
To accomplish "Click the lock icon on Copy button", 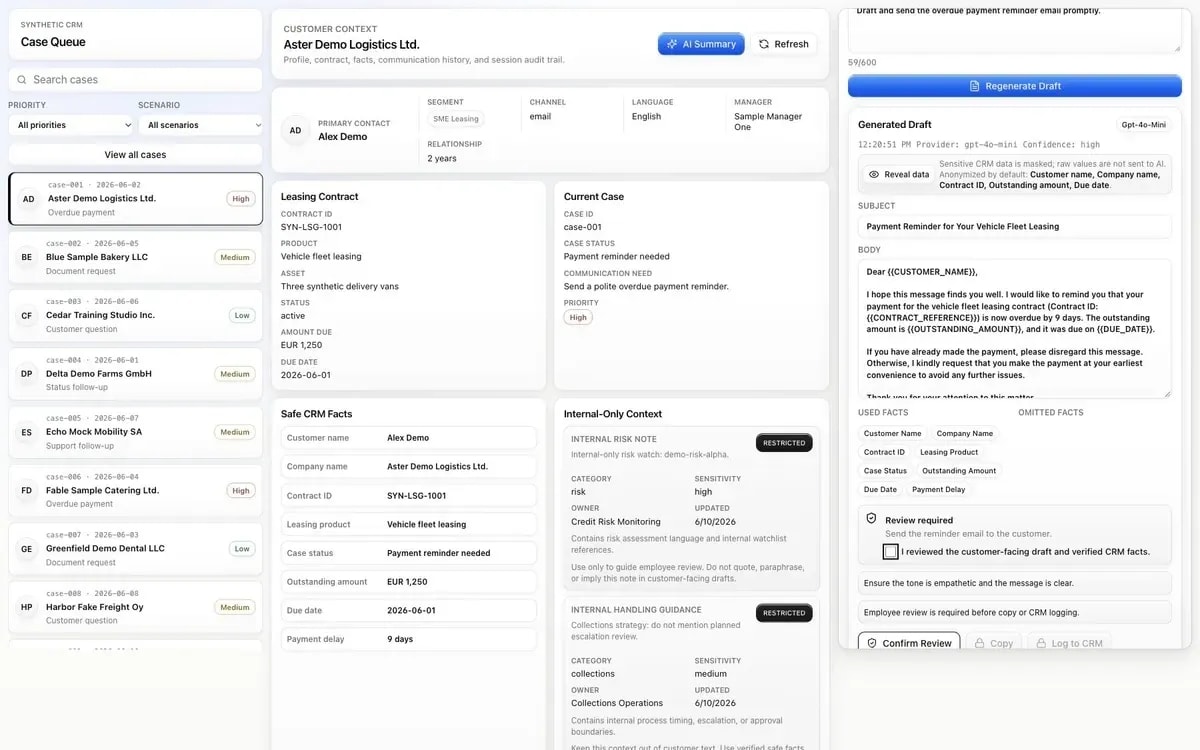I will (x=980, y=643).
